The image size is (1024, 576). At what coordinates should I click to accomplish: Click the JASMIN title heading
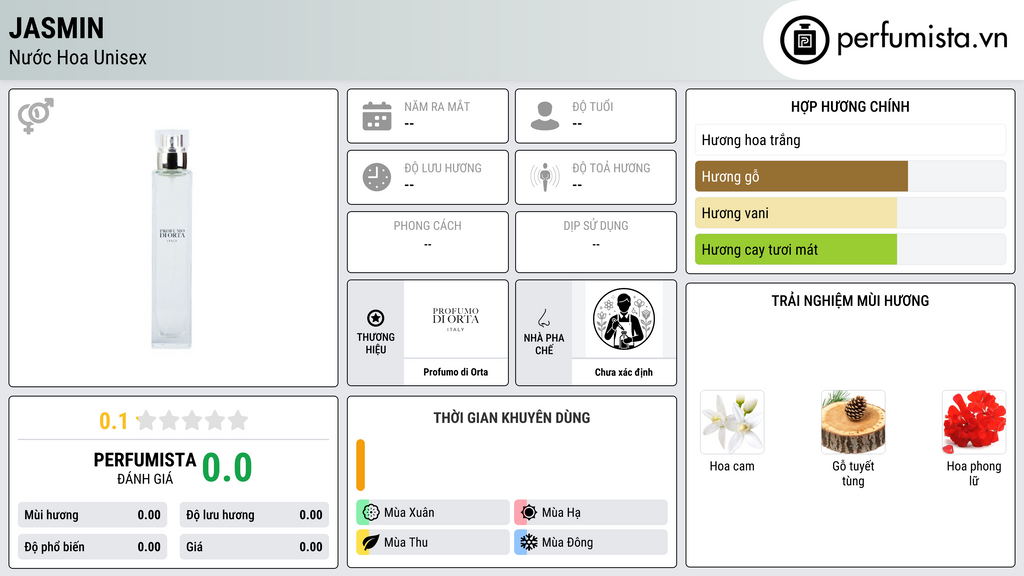point(56,28)
